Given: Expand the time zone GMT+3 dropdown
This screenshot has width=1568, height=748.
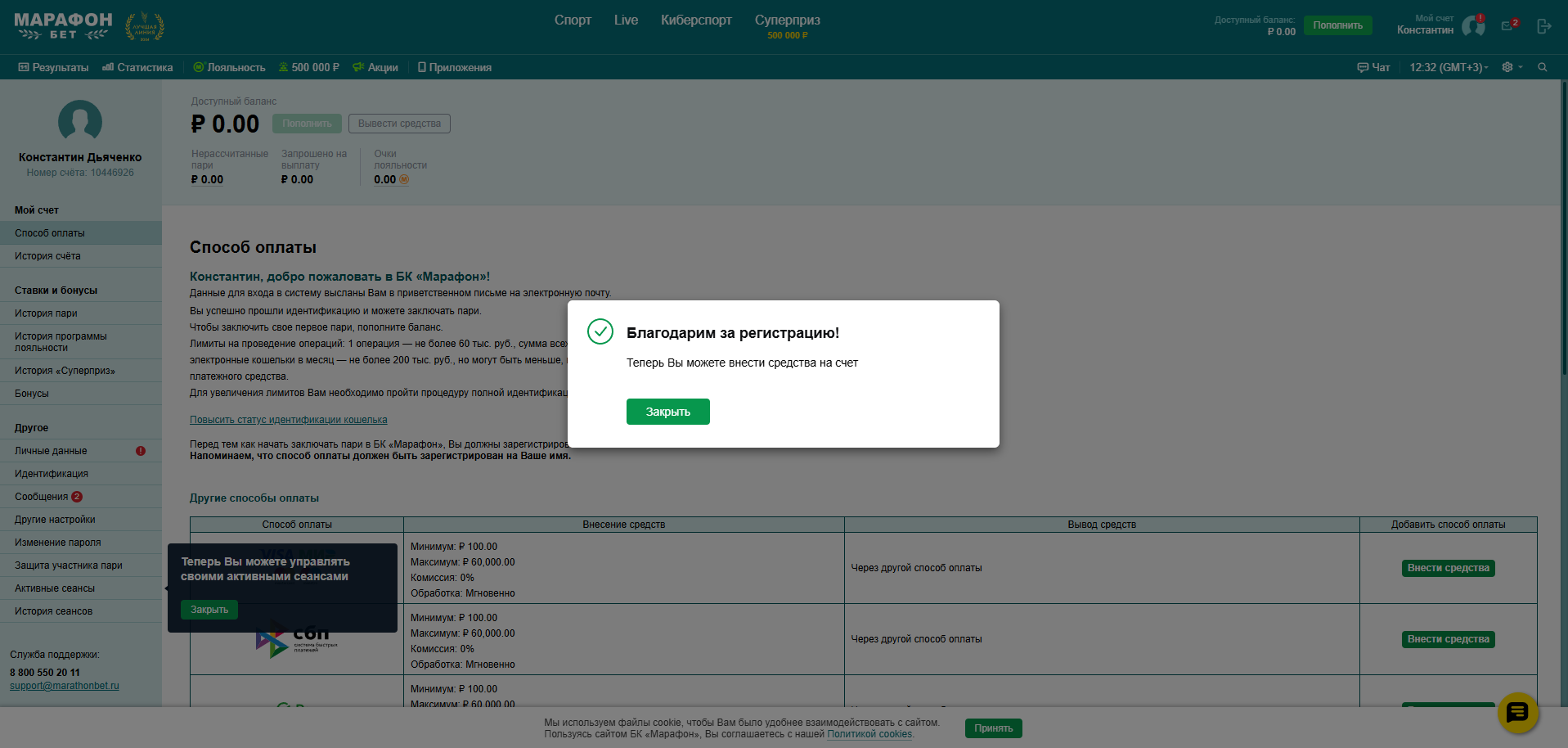Looking at the screenshot, I should point(1449,67).
